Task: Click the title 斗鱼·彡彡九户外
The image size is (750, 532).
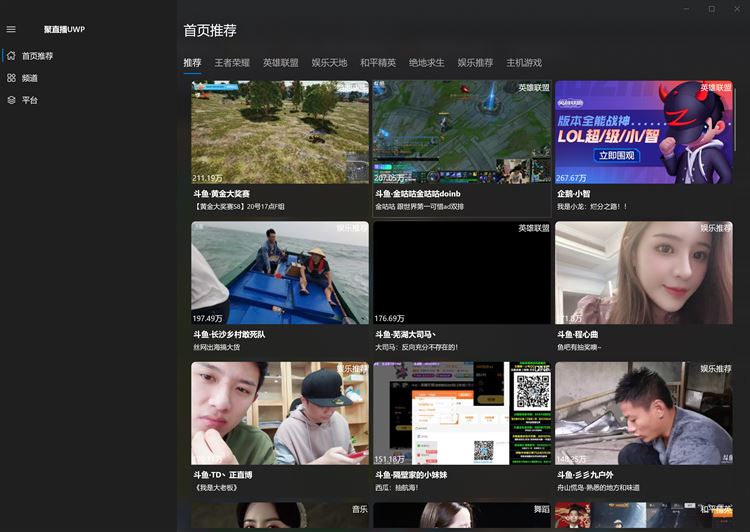Action: tap(585, 475)
